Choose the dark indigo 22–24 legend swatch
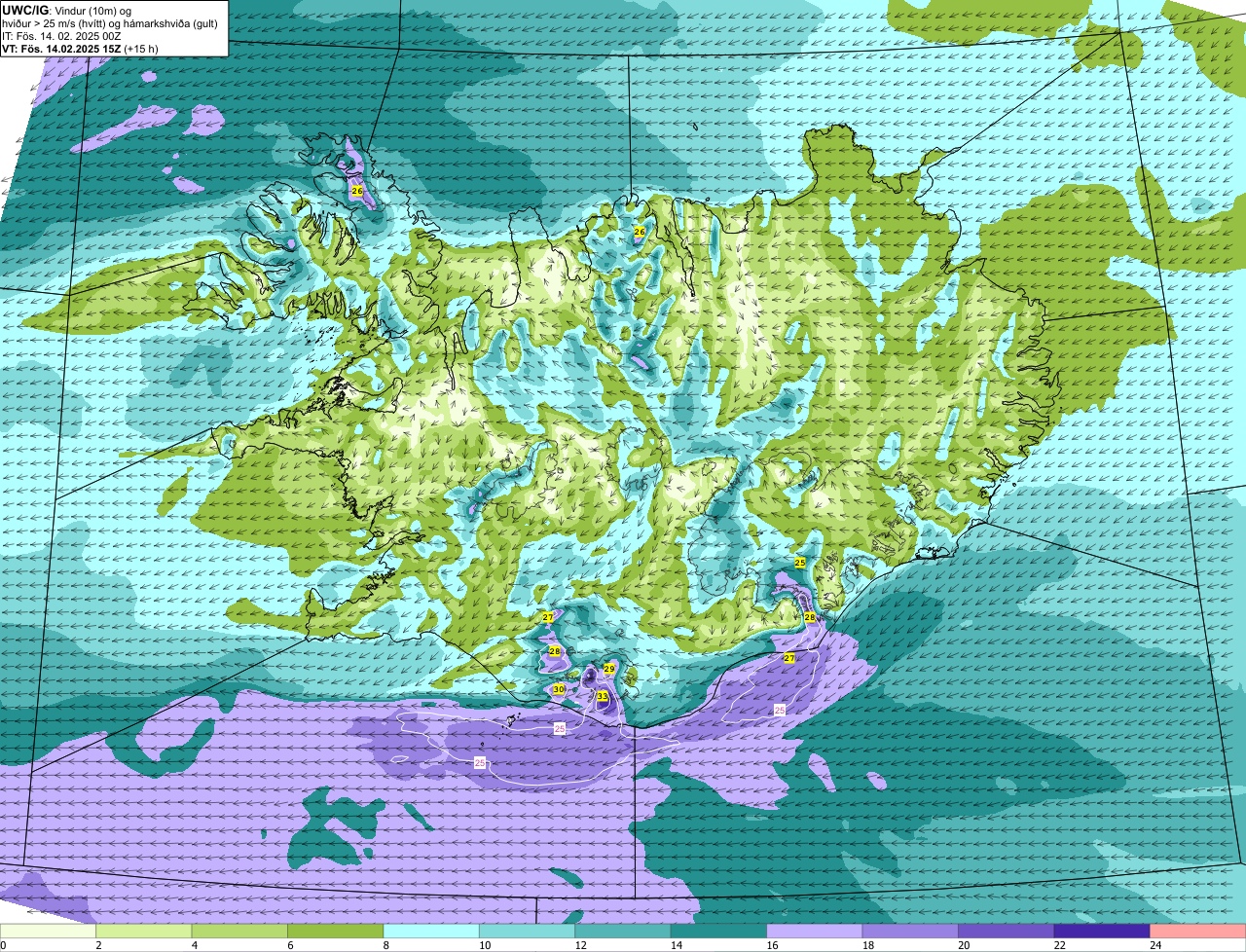1246x952 pixels. tap(1103, 932)
